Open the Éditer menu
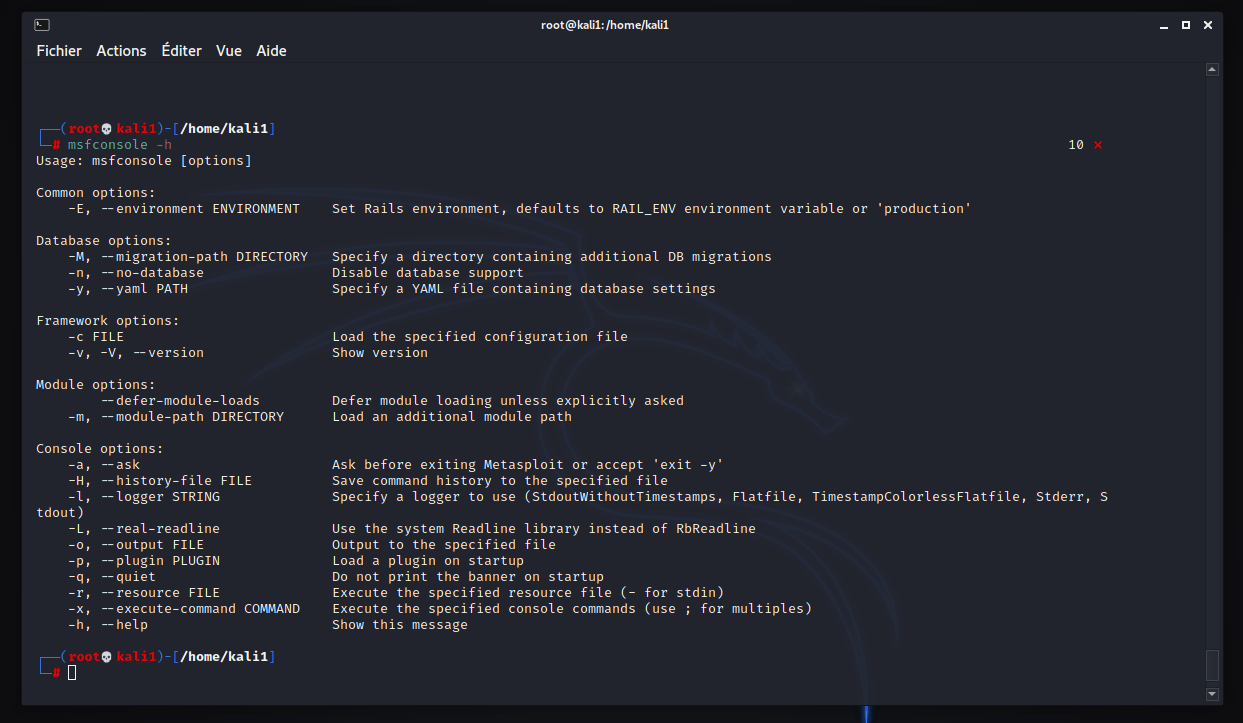 tap(181, 51)
